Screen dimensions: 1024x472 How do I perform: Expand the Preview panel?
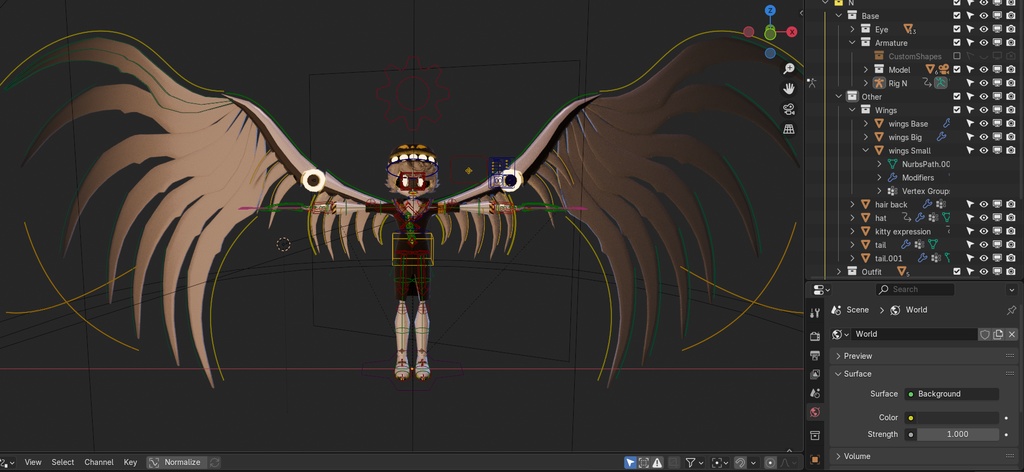coord(839,356)
